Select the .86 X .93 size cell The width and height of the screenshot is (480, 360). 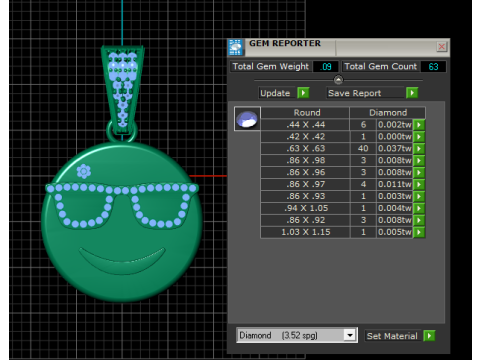tap(305, 196)
